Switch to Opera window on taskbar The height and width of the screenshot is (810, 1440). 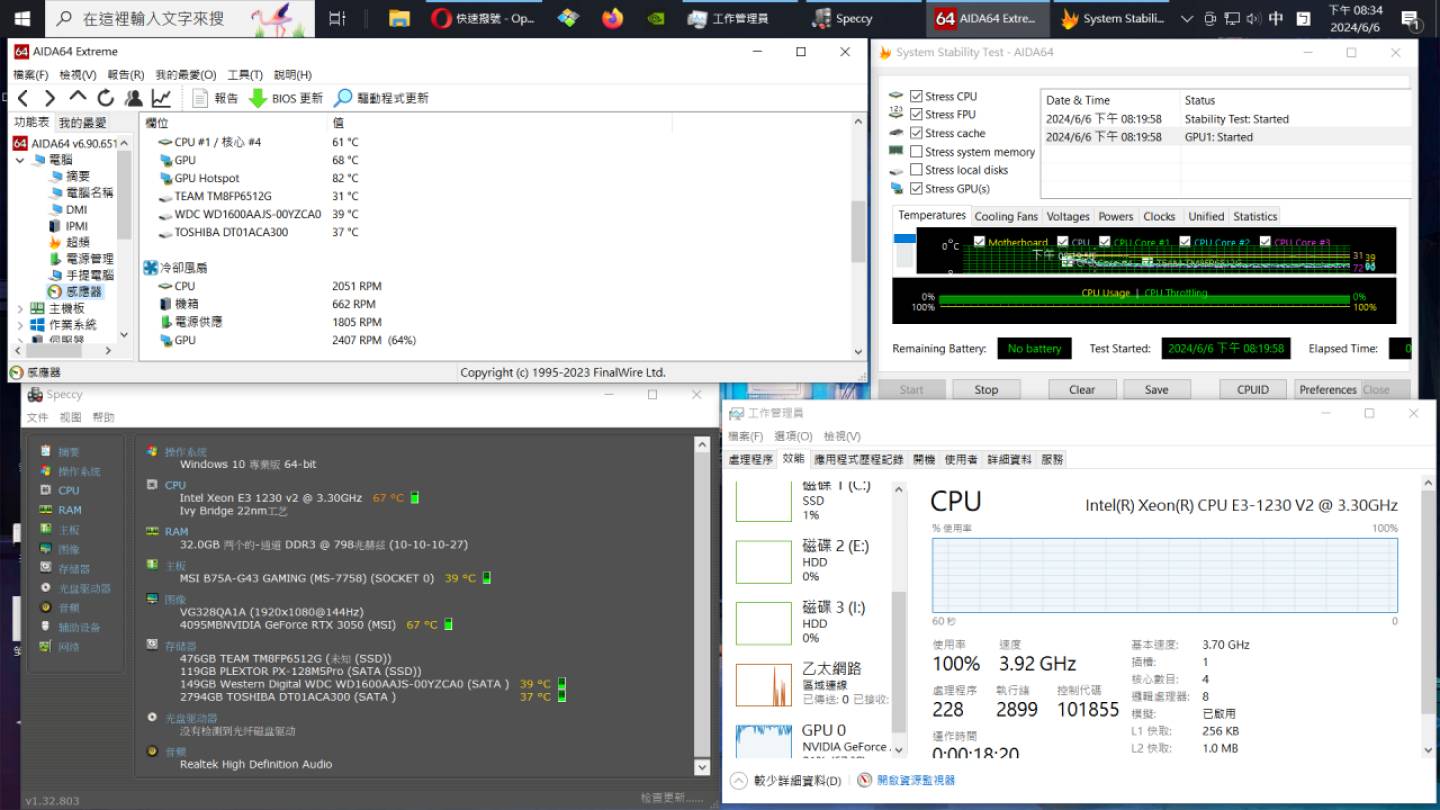click(x=483, y=18)
